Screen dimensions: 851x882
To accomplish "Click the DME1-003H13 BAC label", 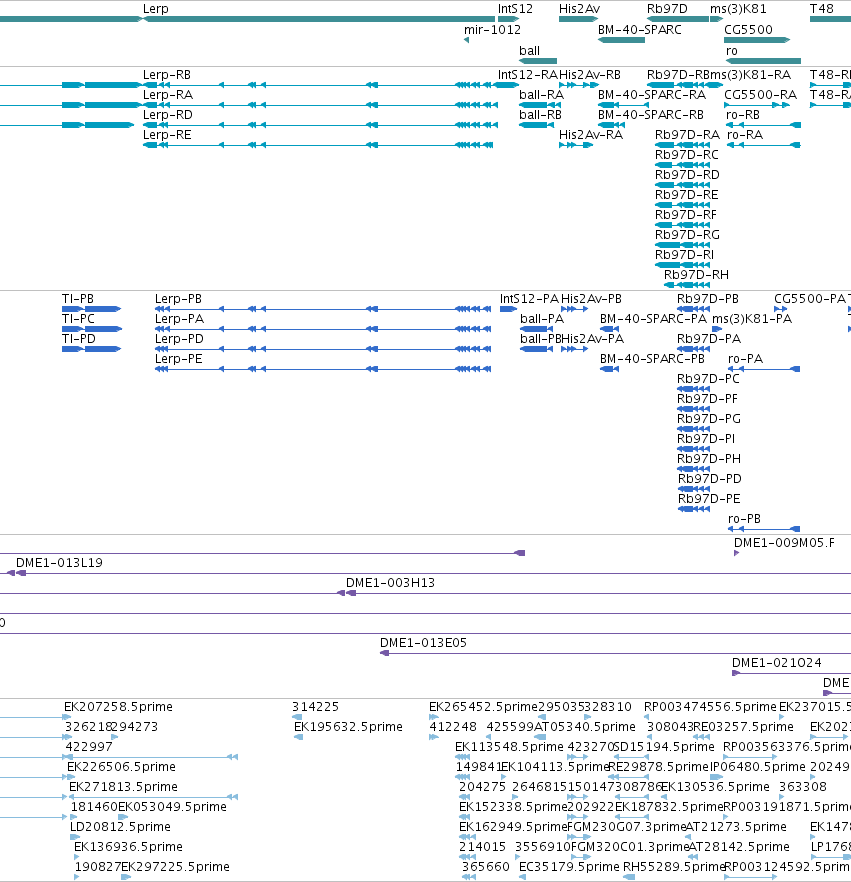I will [390, 583].
